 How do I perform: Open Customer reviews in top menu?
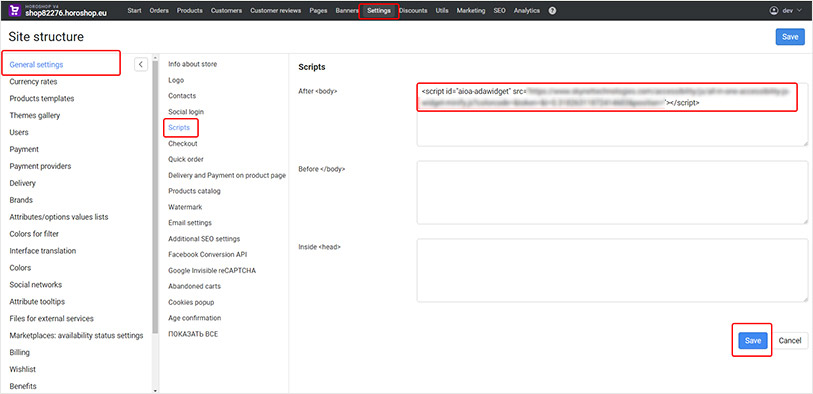[x=275, y=10]
